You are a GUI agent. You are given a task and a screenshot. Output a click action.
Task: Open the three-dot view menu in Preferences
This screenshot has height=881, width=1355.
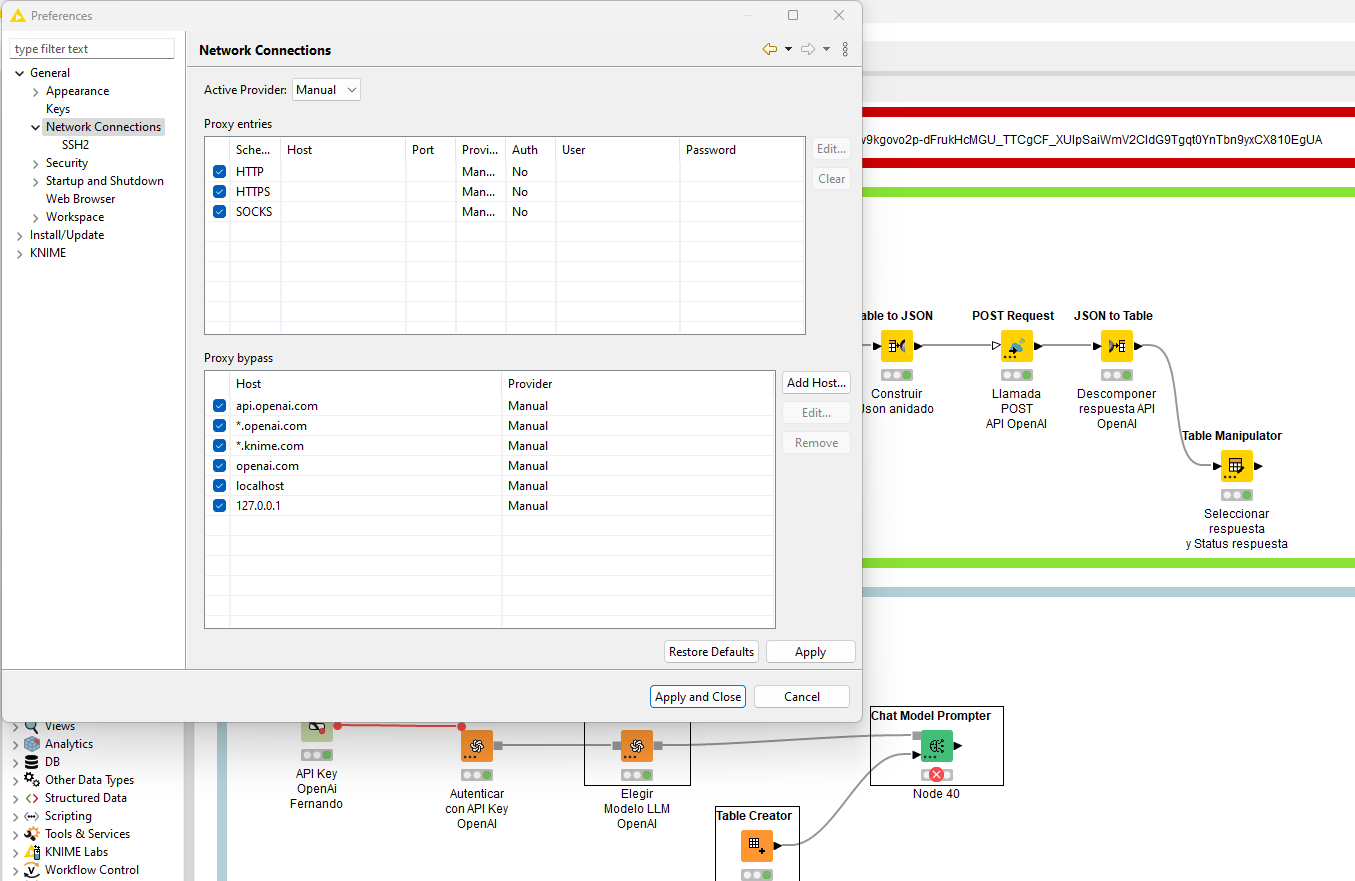(x=845, y=49)
